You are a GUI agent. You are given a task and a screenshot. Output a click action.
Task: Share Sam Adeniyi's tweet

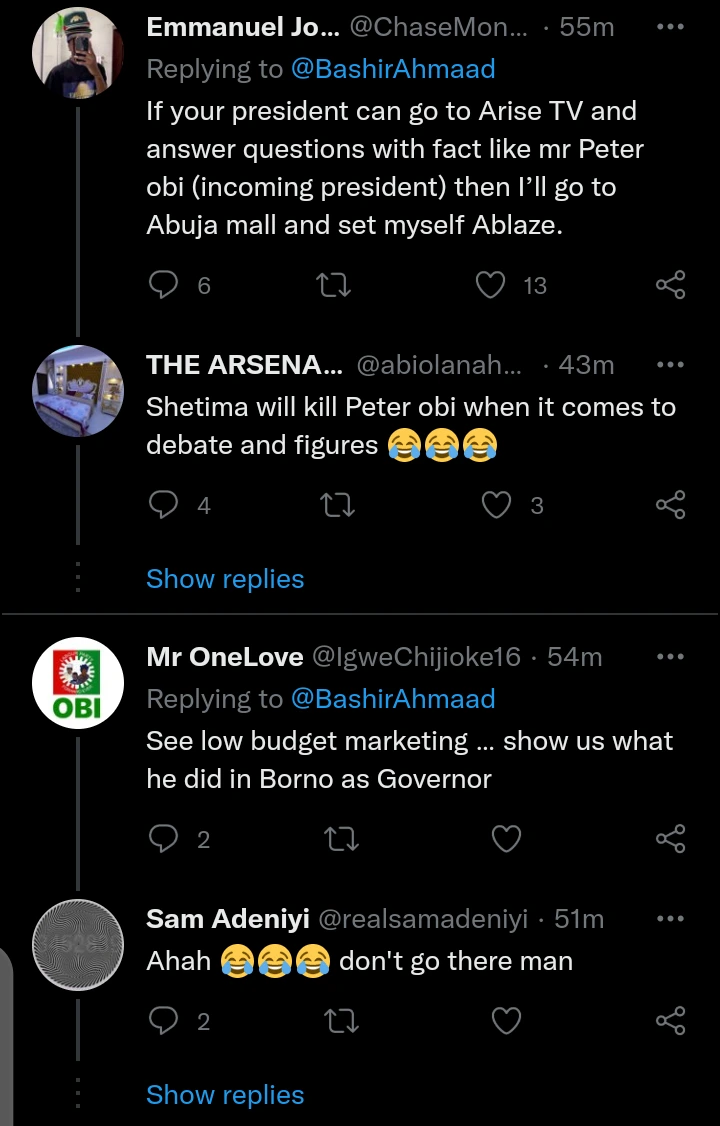click(670, 1021)
